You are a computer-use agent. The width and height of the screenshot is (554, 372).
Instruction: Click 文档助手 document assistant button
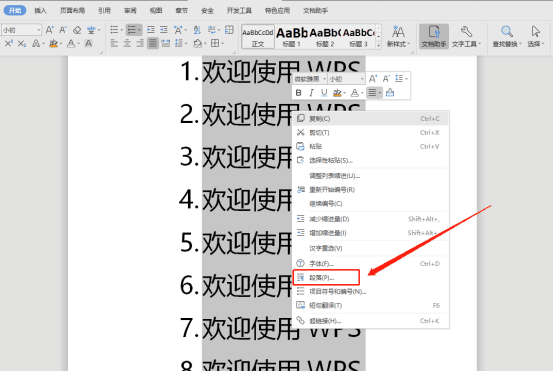434,36
